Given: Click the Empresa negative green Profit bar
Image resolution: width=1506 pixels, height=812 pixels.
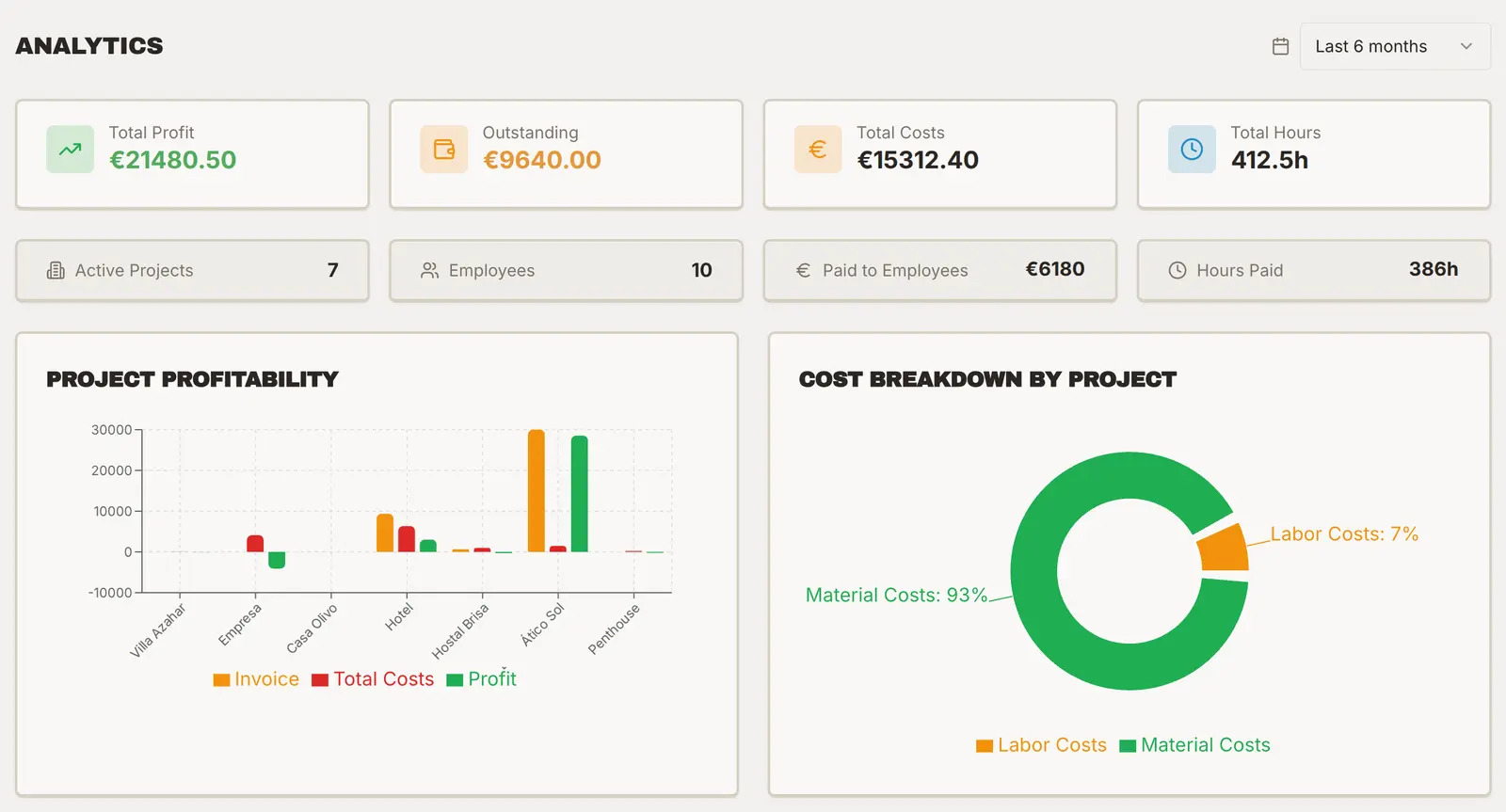Looking at the screenshot, I should click(277, 560).
